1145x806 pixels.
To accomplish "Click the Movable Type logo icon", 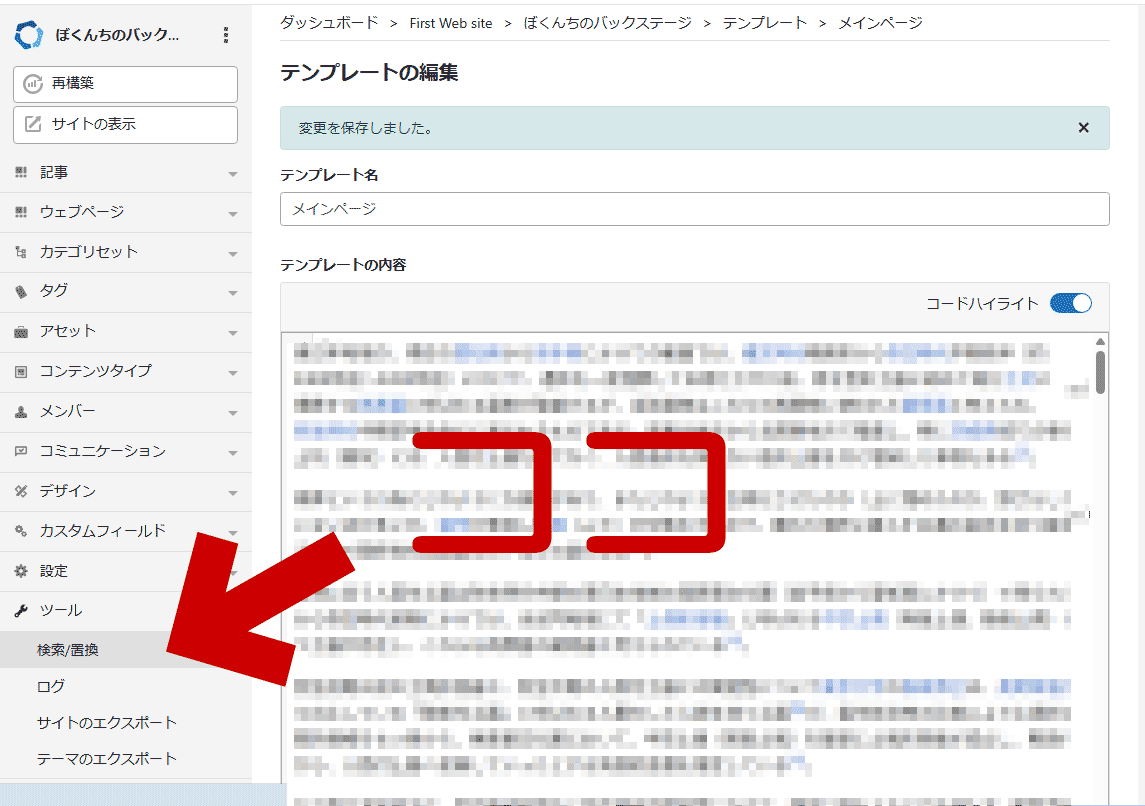I will 29,36.
